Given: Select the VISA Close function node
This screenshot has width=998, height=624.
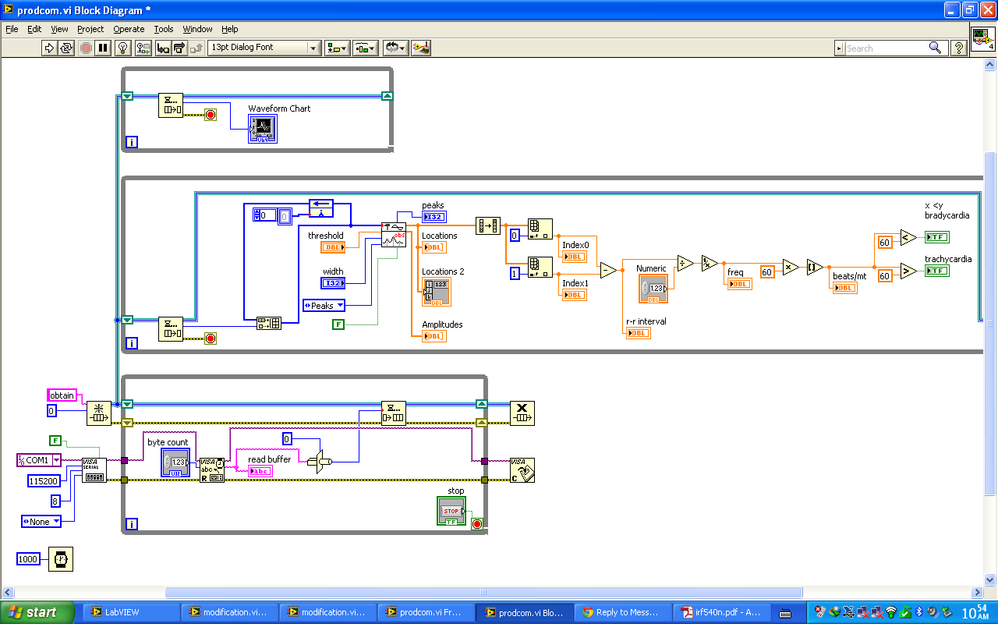Looking at the screenshot, I should pos(522,471).
